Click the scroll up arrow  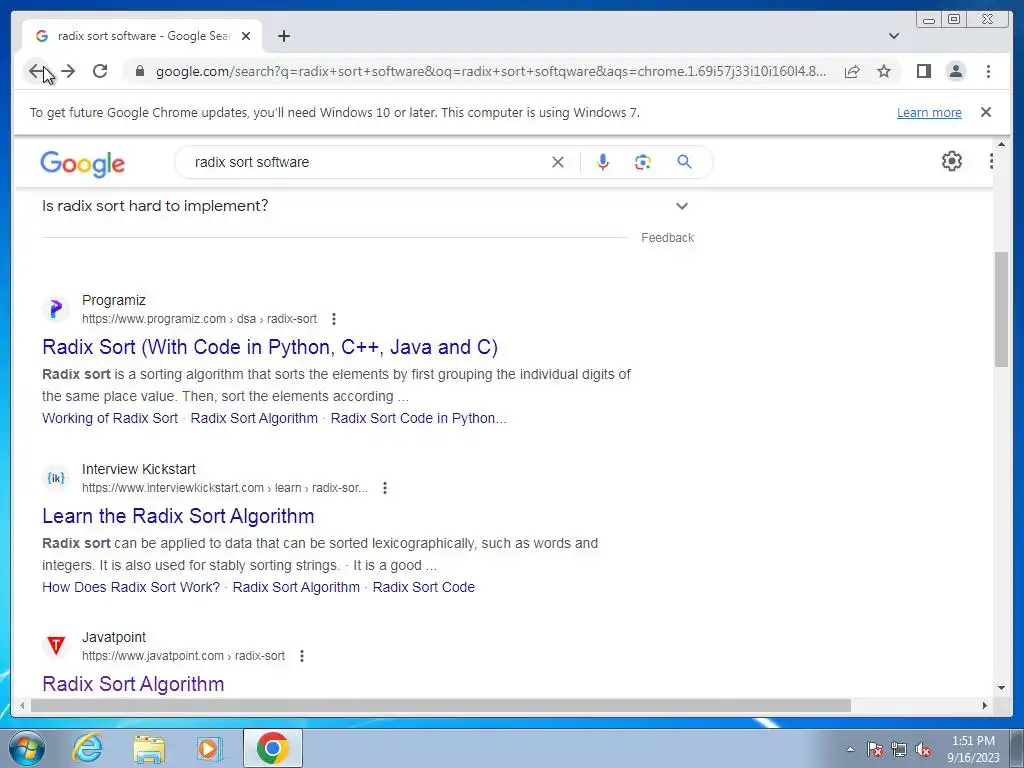[1001, 144]
